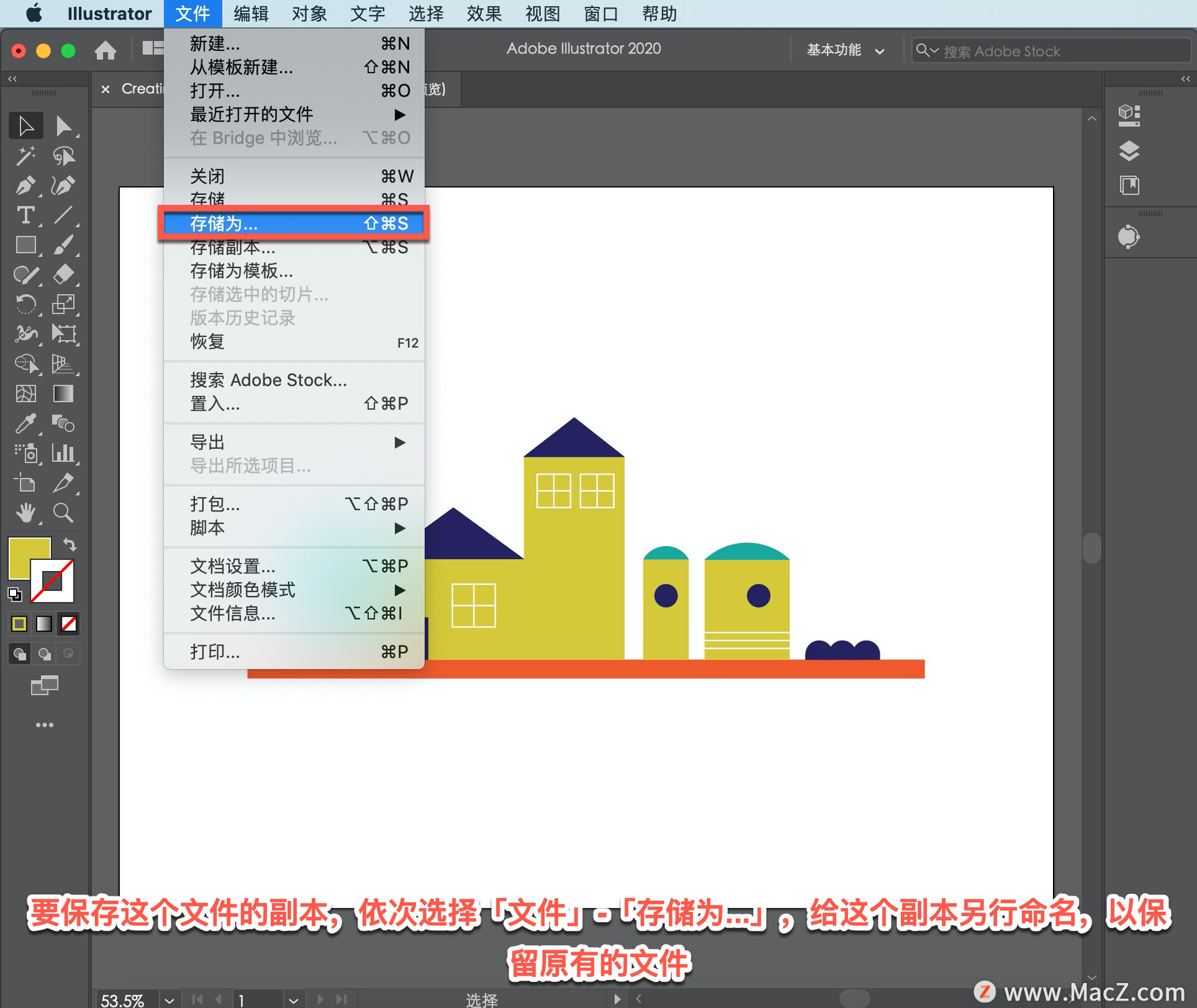Set paint mode to None

pos(69,623)
